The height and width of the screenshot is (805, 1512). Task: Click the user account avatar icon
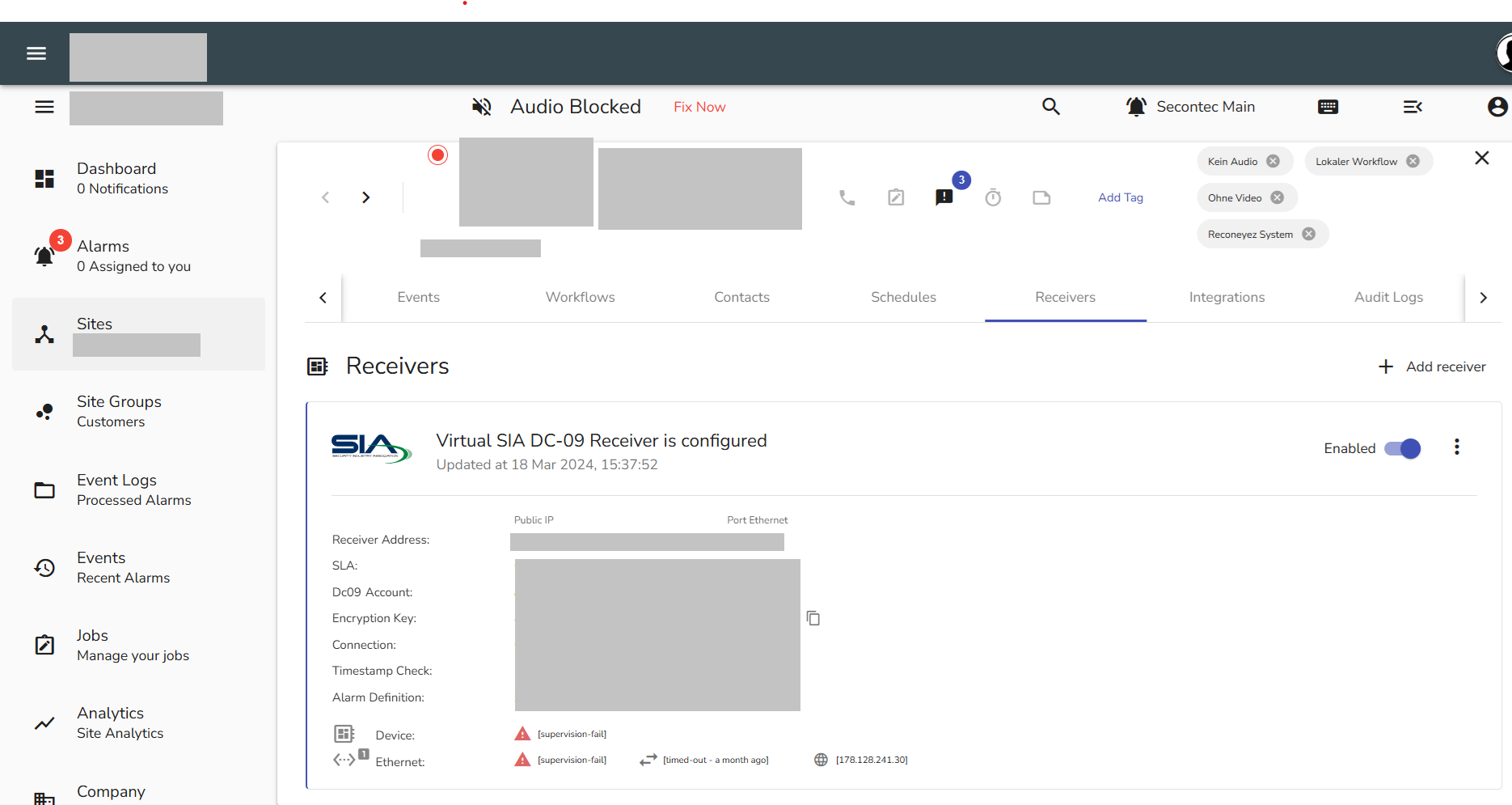(x=1498, y=106)
